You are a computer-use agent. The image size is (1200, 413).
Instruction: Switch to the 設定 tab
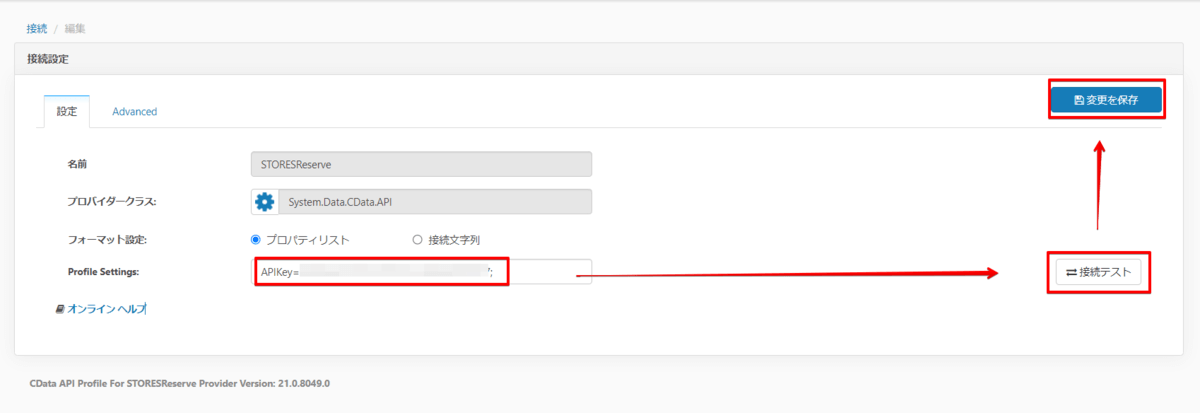click(x=67, y=112)
